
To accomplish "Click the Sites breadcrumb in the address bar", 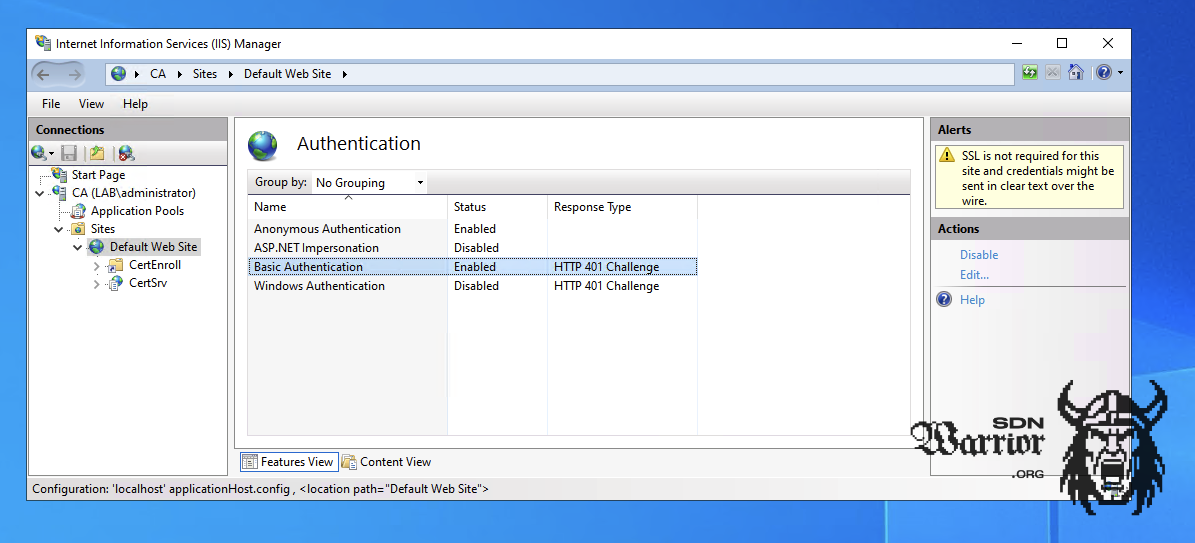I will (x=205, y=74).
